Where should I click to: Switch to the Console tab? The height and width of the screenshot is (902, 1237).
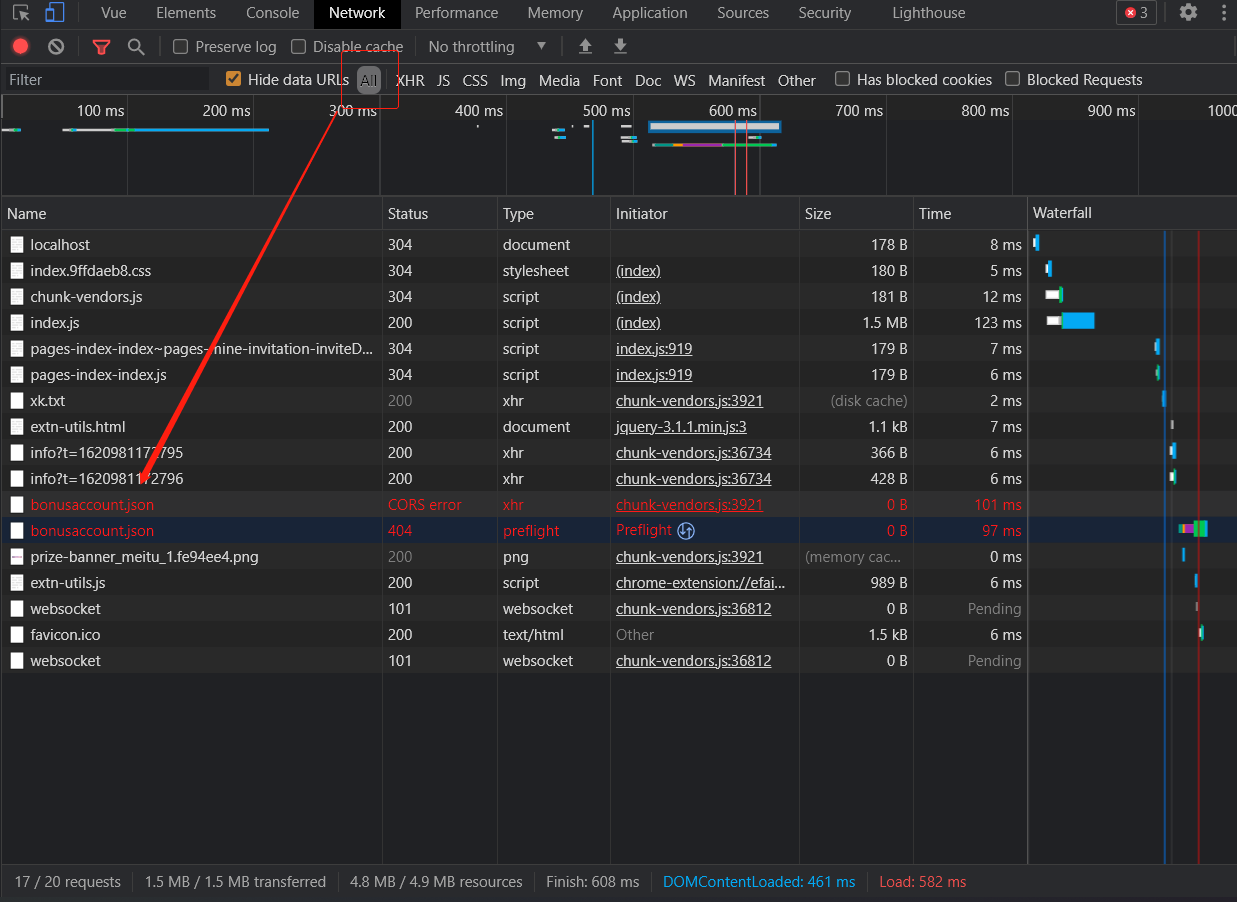(x=273, y=13)
